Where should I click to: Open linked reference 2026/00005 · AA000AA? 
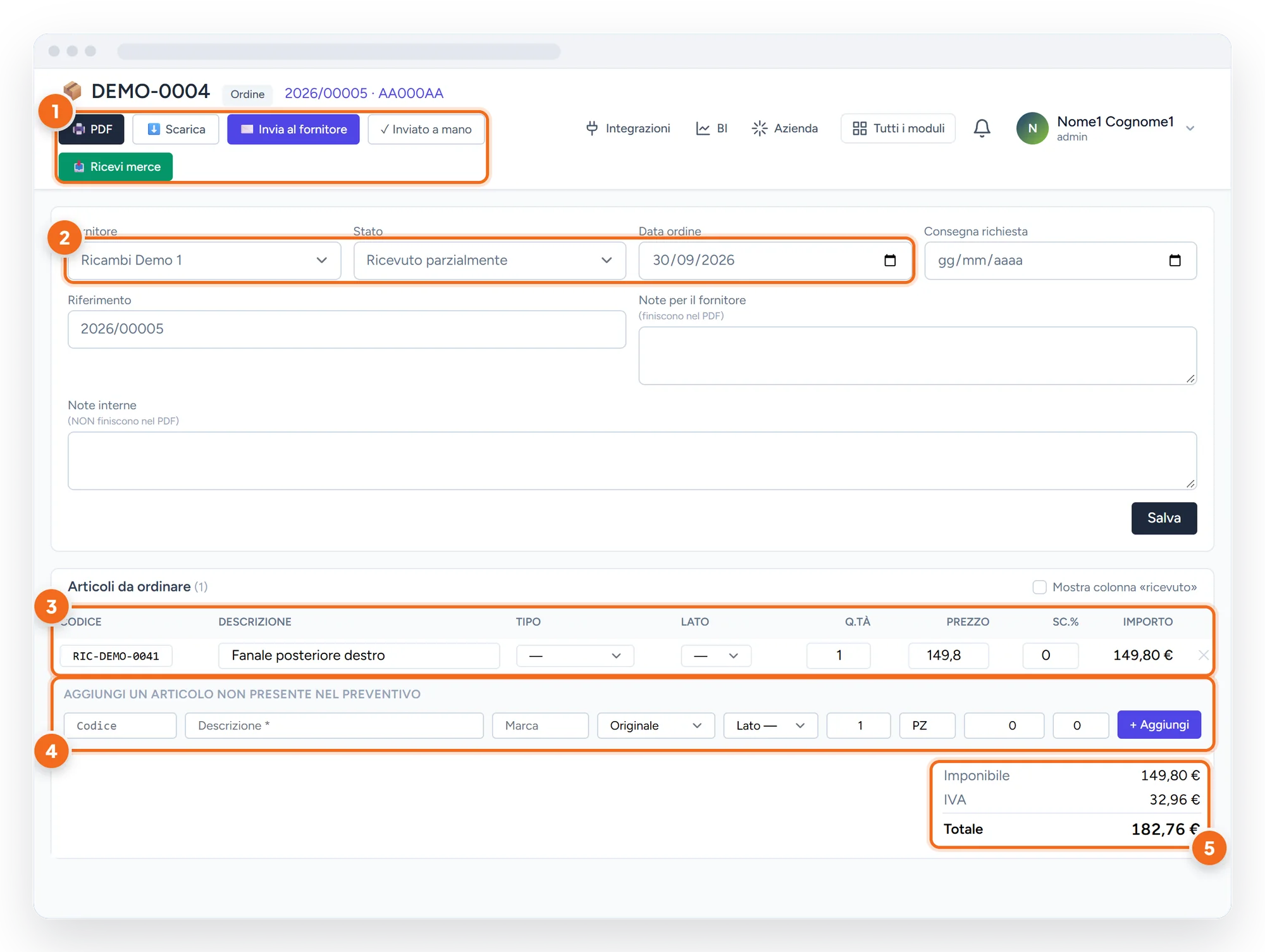tap(364, 93)
